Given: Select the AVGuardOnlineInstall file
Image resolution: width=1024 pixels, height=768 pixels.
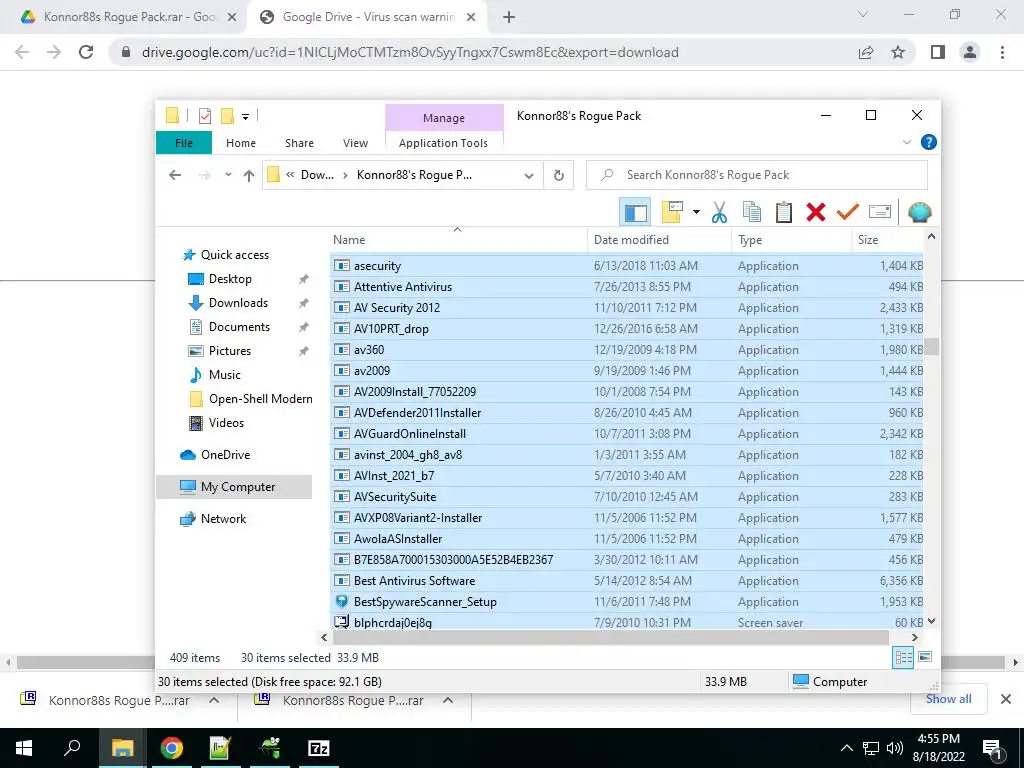Looking at the screenshot, I should [626, 434].
